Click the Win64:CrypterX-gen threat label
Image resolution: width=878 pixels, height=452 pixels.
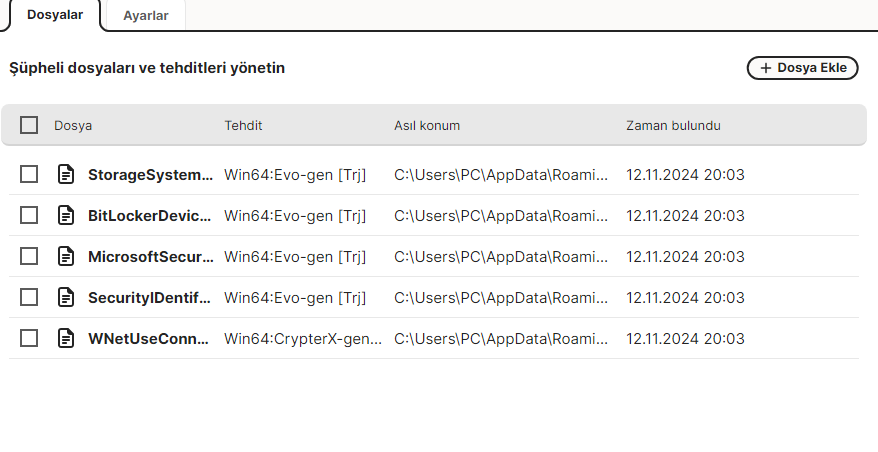[x=302, y=339]
